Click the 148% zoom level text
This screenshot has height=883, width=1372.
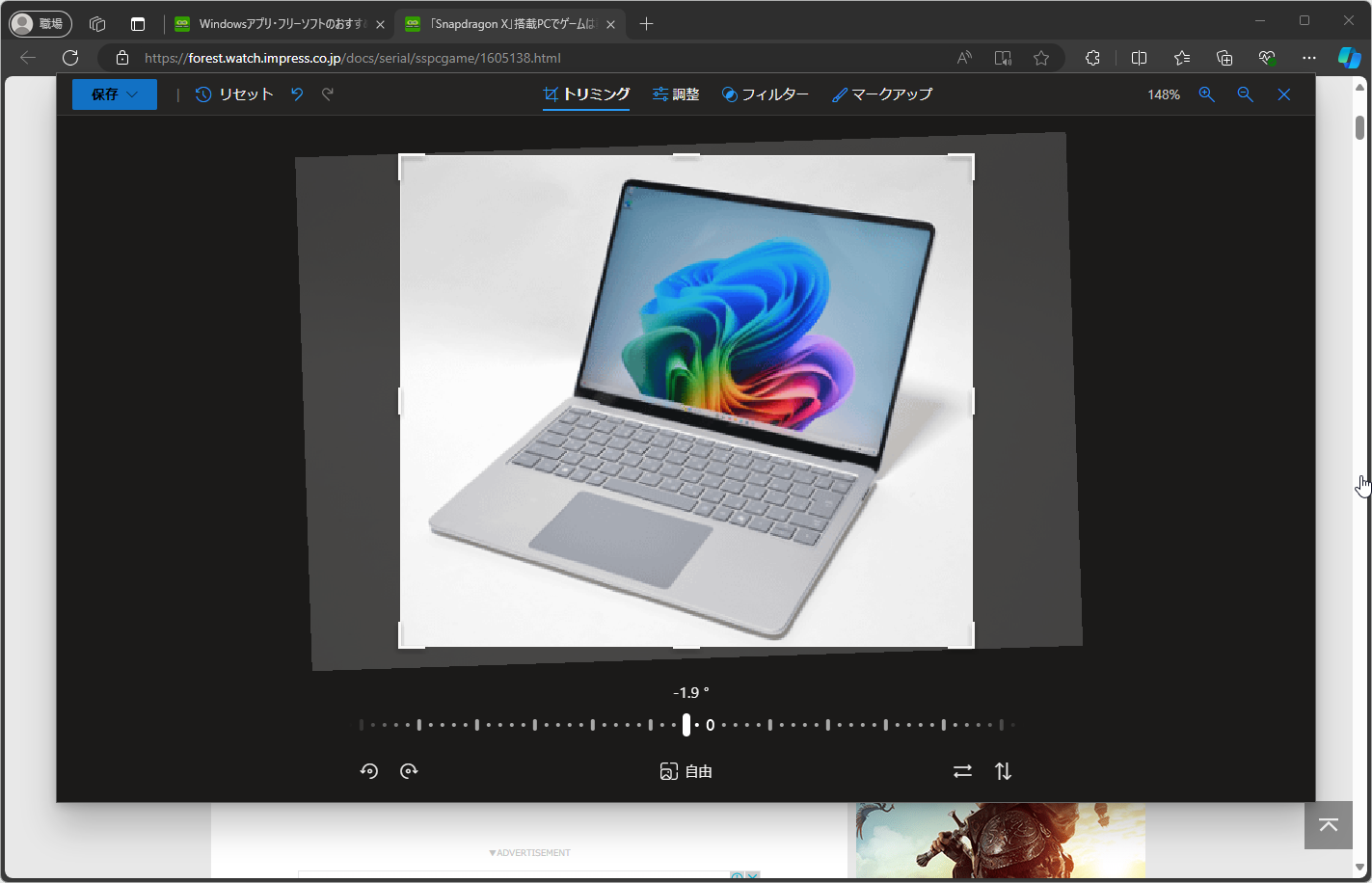click(x=1164, y=94)
